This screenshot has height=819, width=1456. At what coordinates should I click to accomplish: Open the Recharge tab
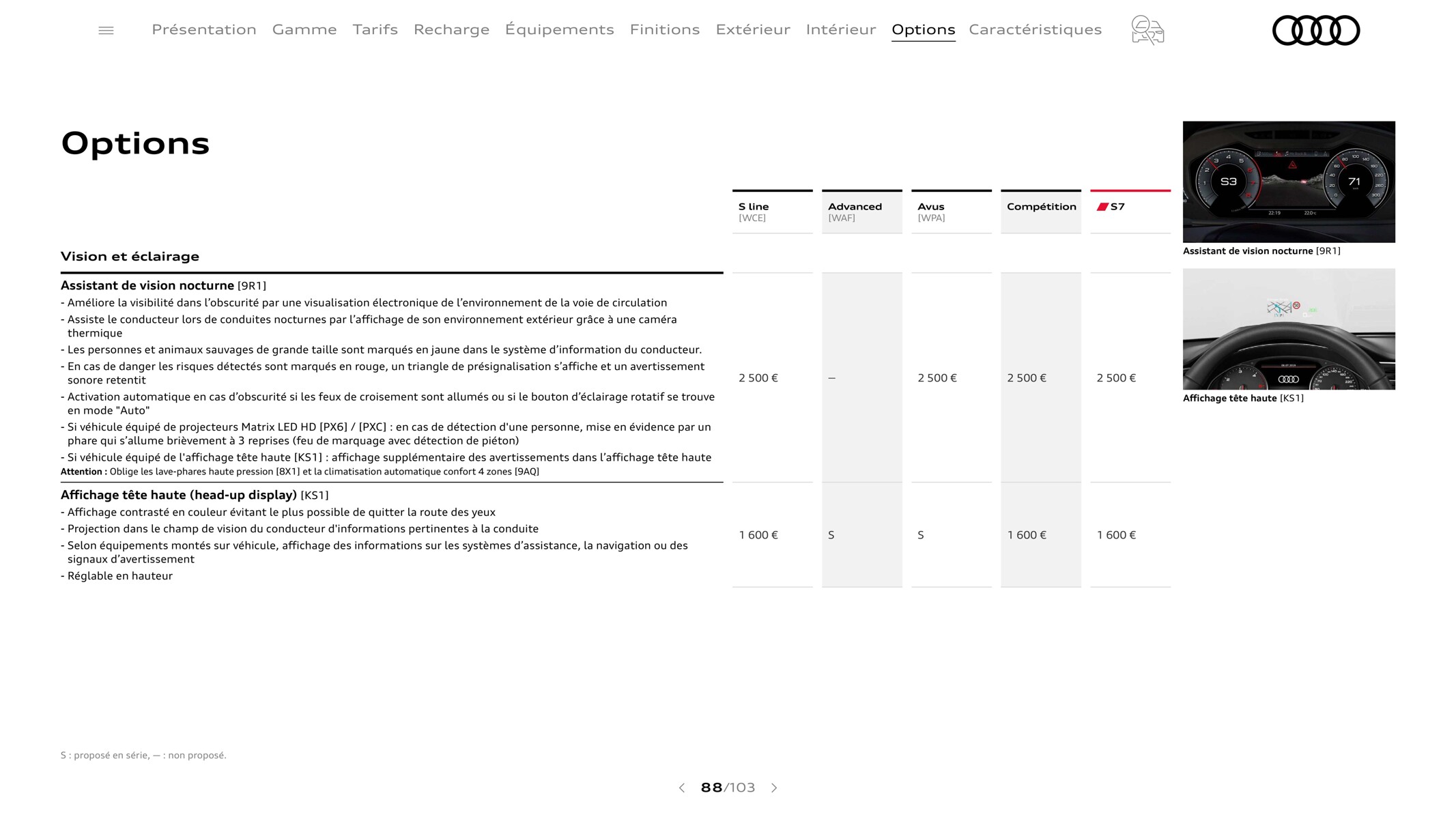pos(451,29)
